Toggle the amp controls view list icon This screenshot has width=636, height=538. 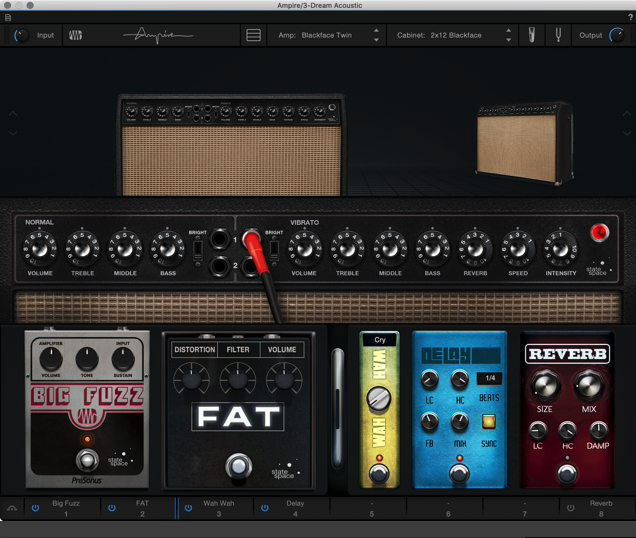point(254,35)
